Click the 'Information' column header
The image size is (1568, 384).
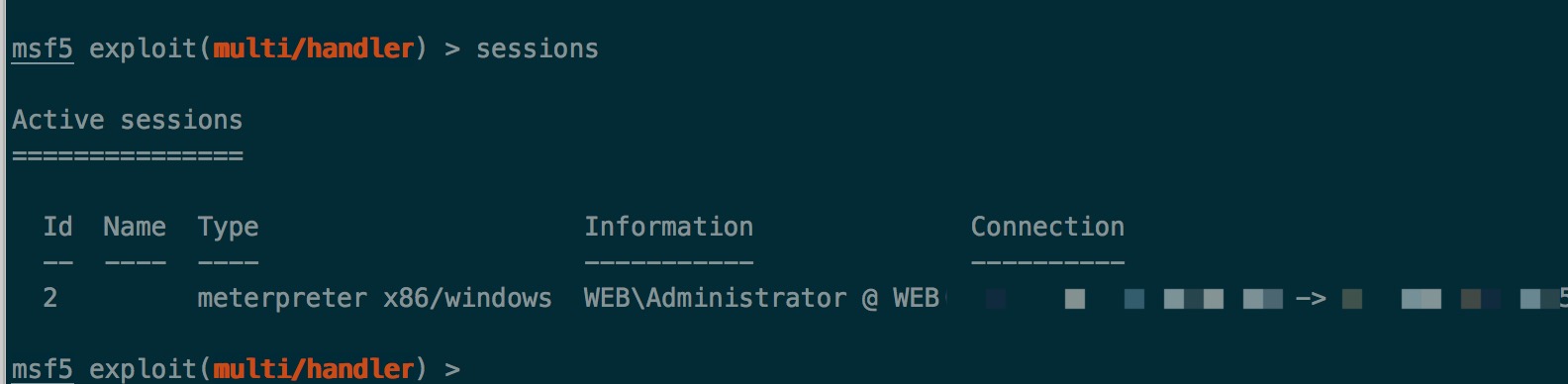(668, 227)
